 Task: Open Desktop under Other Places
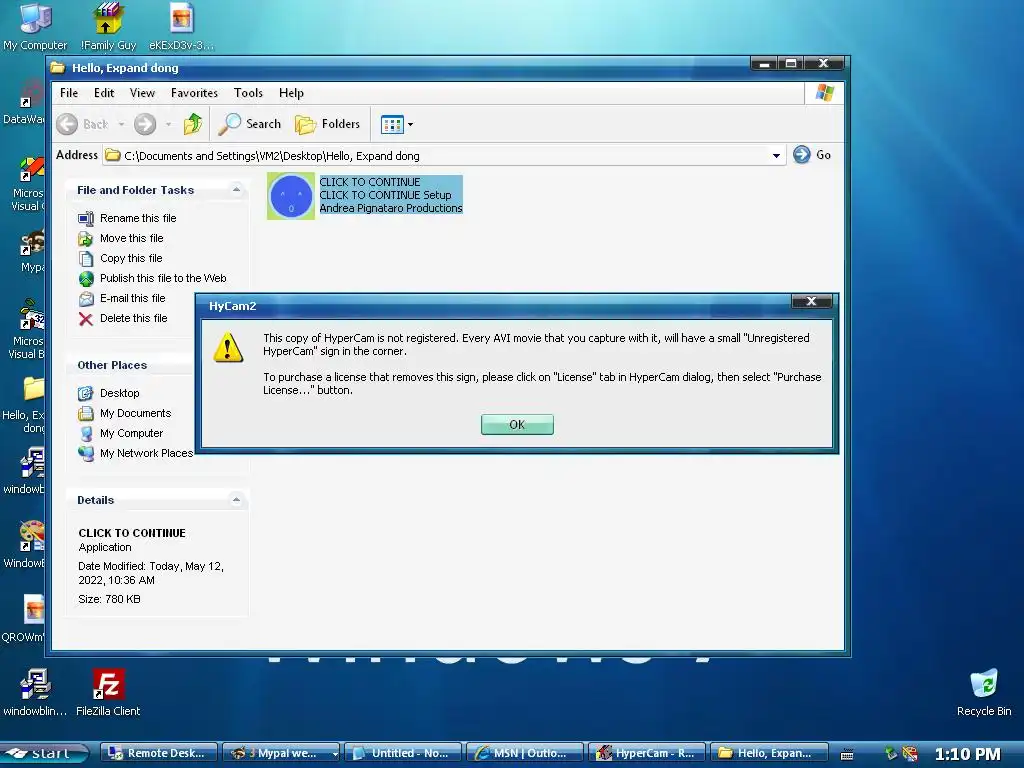(109, 393)
